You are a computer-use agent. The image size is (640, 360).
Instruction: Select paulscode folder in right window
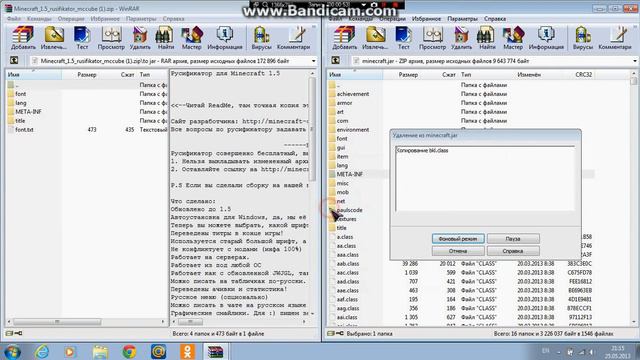tap(349, 210)
